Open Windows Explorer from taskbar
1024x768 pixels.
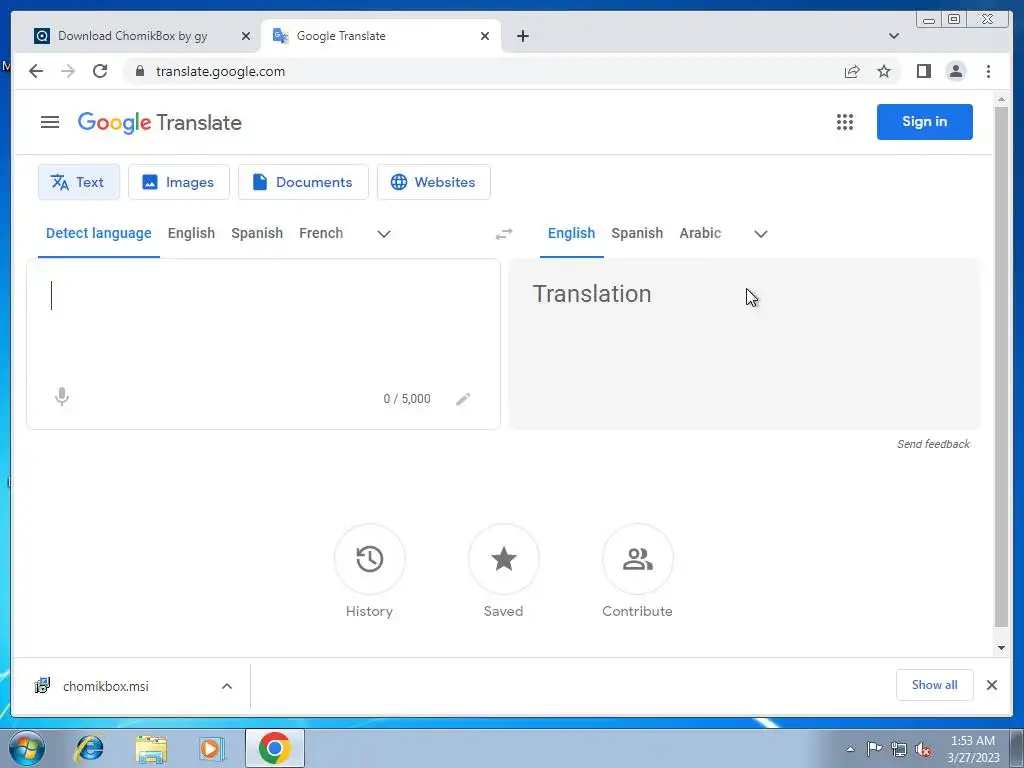coord(151,748)
